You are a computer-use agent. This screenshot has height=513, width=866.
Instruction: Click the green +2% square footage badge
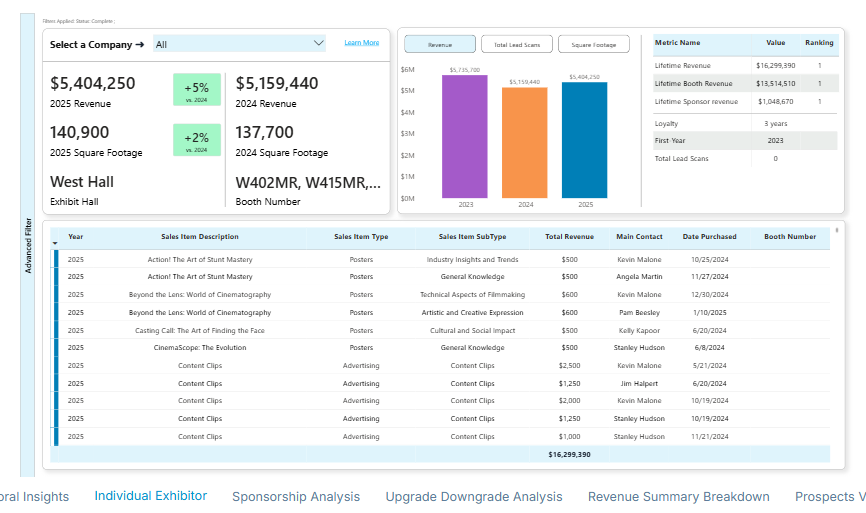[x=195, y=140]
